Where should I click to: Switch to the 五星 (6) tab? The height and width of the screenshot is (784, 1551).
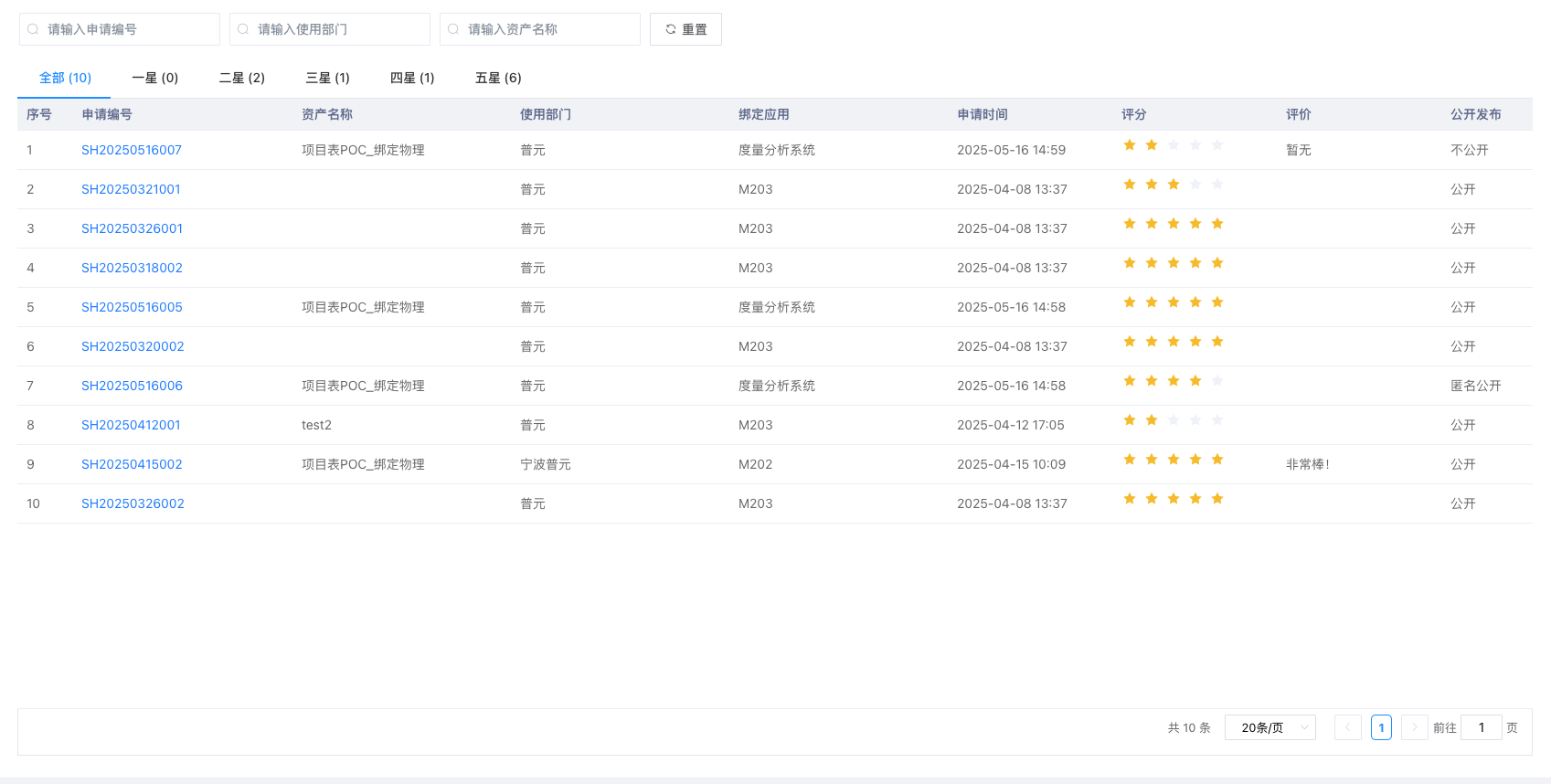pos(498,78)
